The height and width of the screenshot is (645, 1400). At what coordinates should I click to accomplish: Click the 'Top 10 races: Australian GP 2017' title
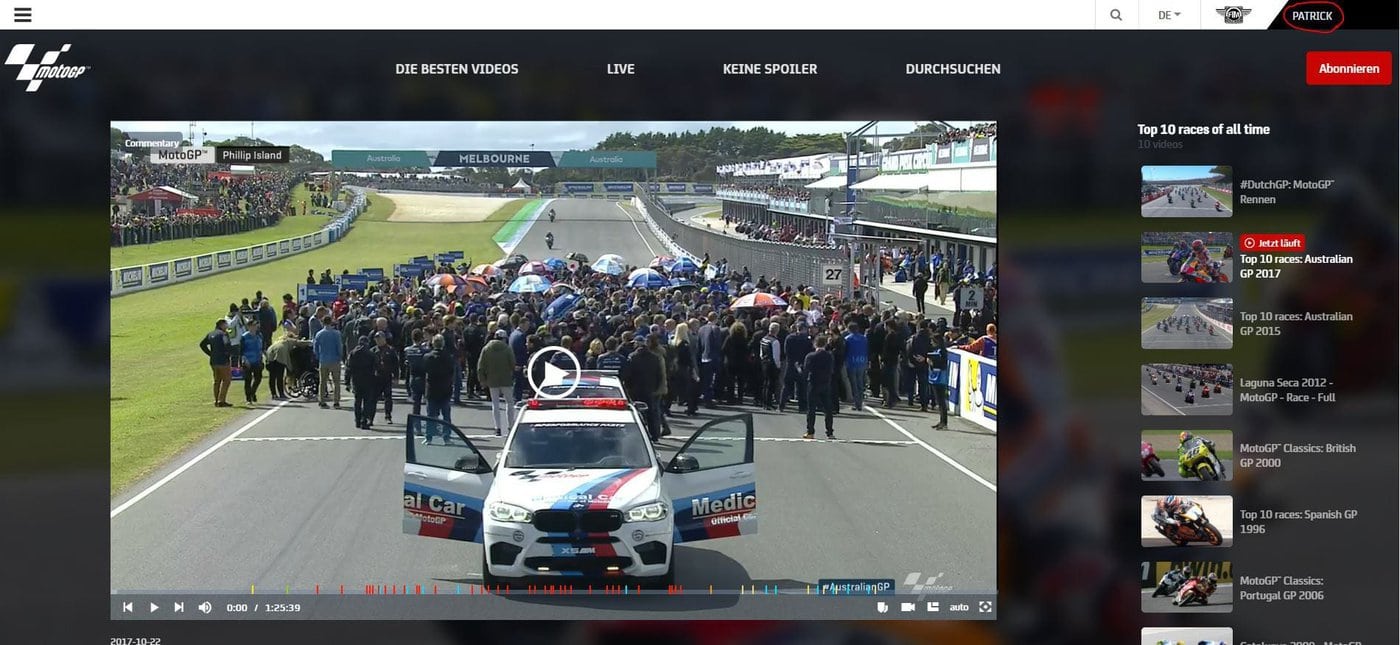(1296, 266)
